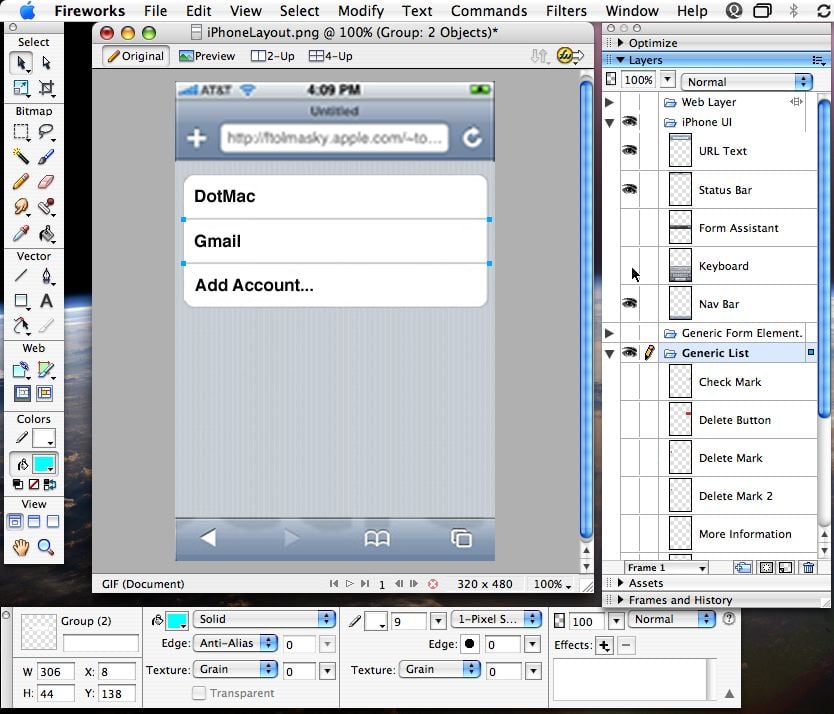Screen dimensions: 834x714
Task: Pick the Line tool
Action: click(21, 276)
